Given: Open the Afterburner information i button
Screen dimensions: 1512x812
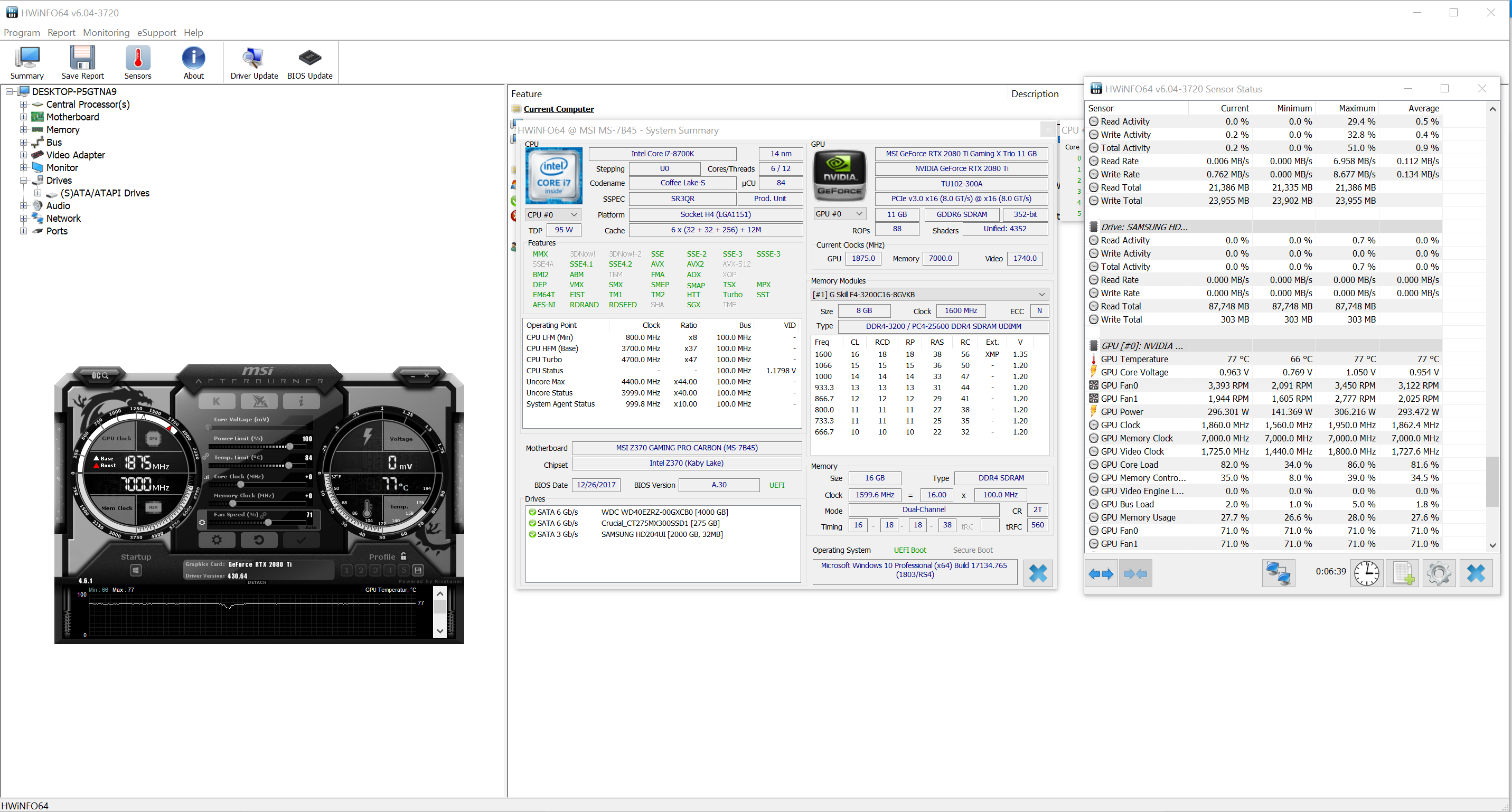Looking at the screenshot, I should (x=301, y=401).
